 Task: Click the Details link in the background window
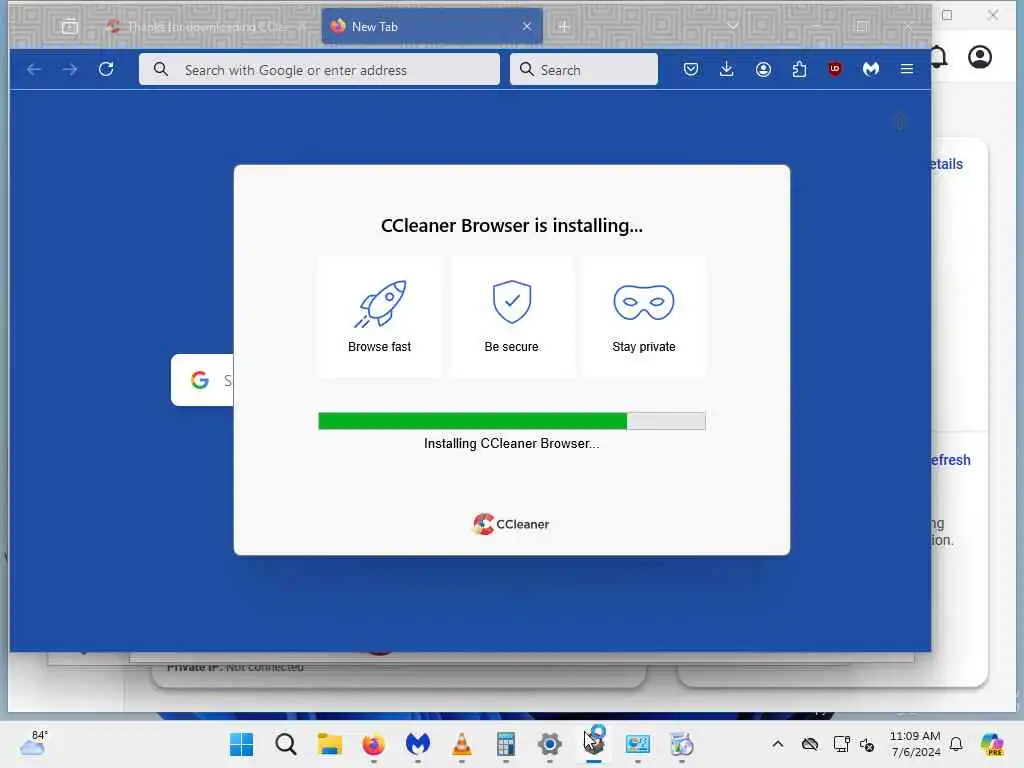pos(947,164)
